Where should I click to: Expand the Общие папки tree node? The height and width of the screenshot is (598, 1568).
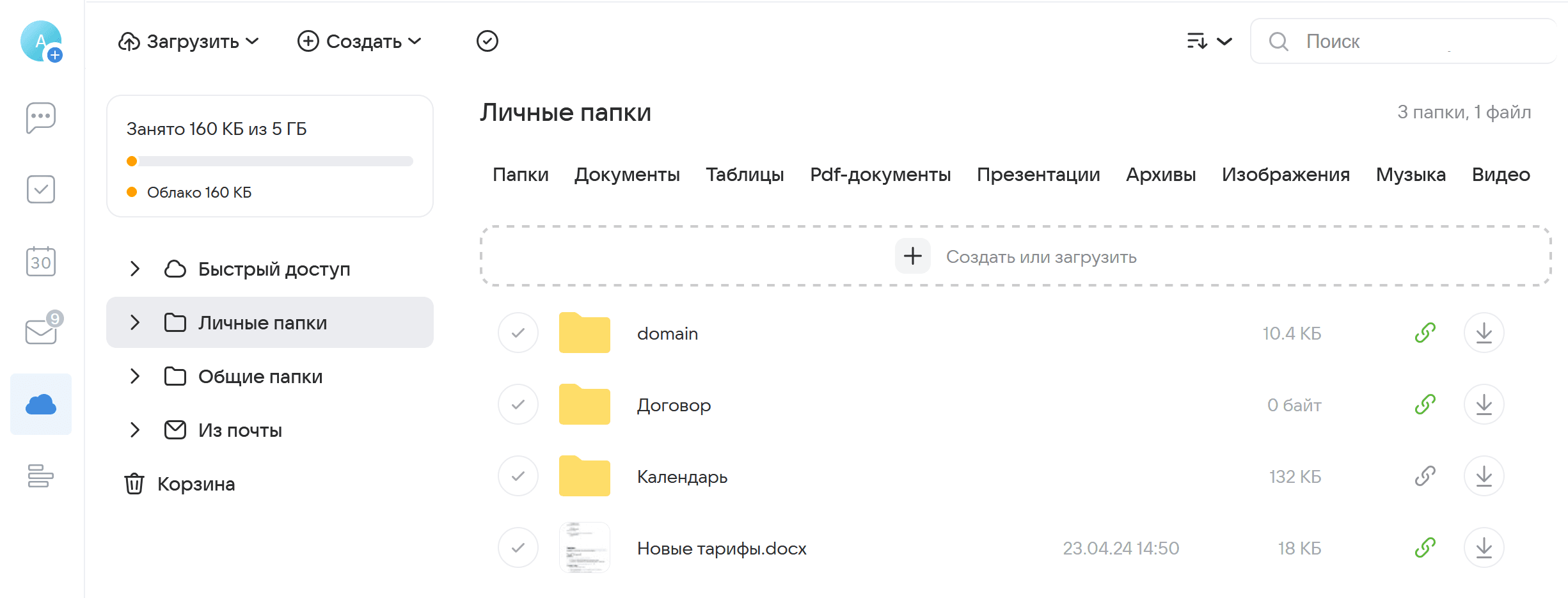[x=134, y=376]
